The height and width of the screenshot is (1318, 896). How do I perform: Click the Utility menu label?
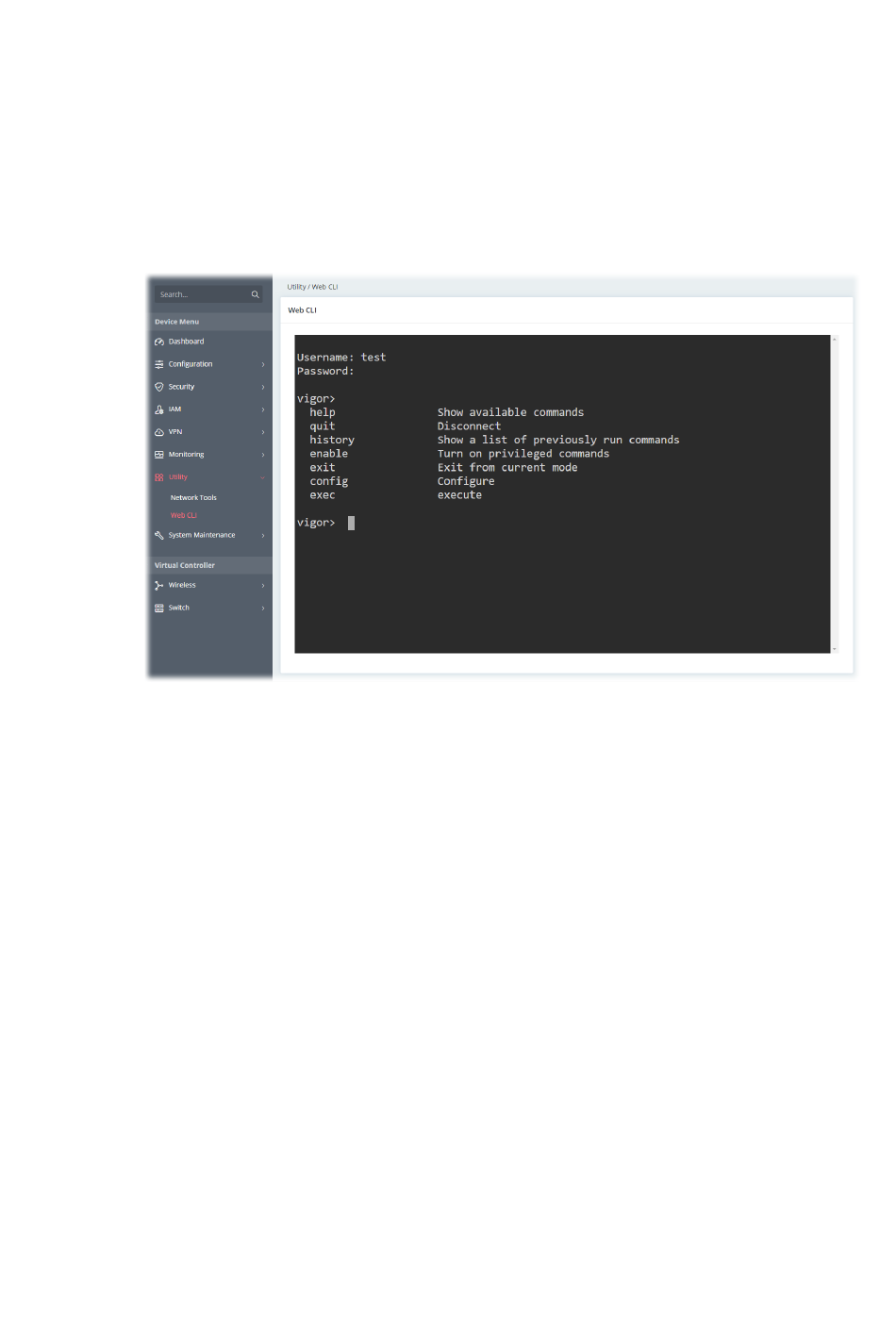coord(178,477)
